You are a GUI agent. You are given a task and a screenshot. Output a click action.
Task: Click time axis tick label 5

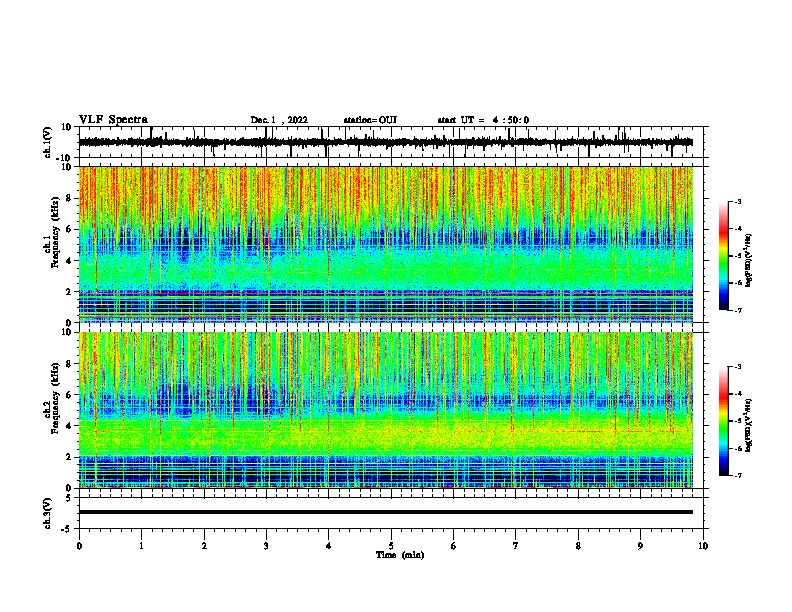pos(391,546)
